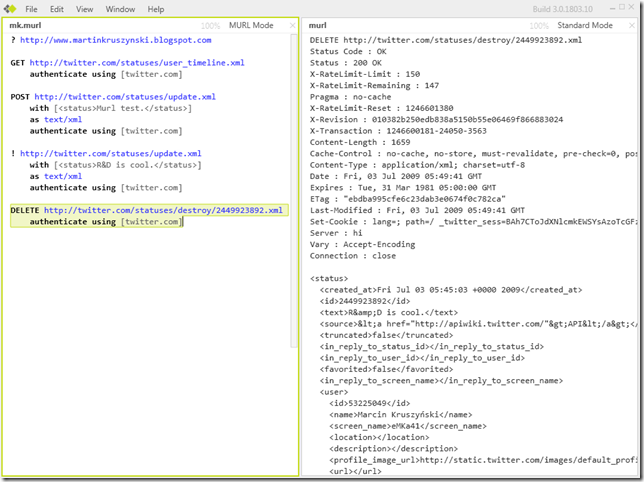The height and width of the screenshot is (482, 644).
Task: Click the 'X-RateLimit-Limit : 150' line
Action: coord(365,74)
